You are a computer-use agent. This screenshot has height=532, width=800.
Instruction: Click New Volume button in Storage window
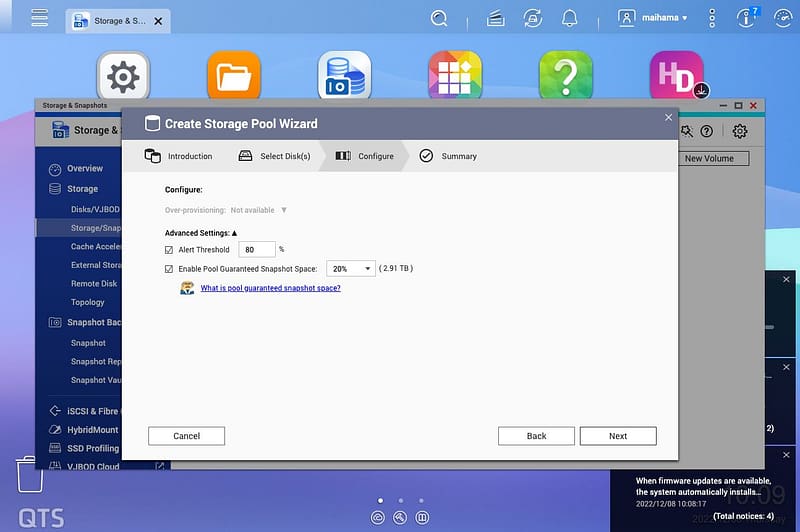713,159
